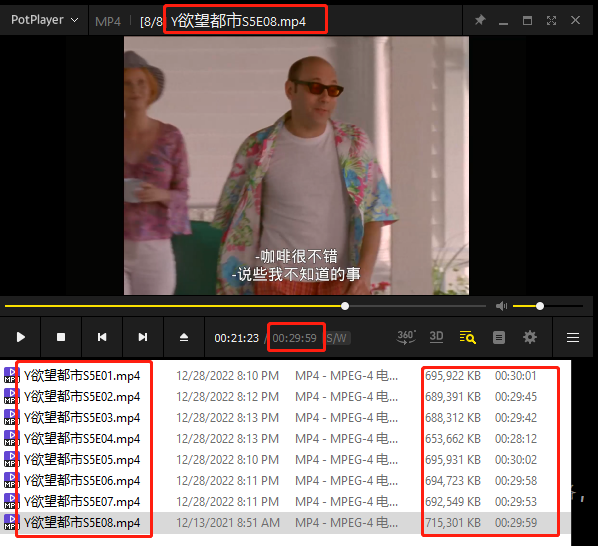Maximize the PotPlayer window
Image resolution: width=598 pixels, height=546 pixels.
527,21
